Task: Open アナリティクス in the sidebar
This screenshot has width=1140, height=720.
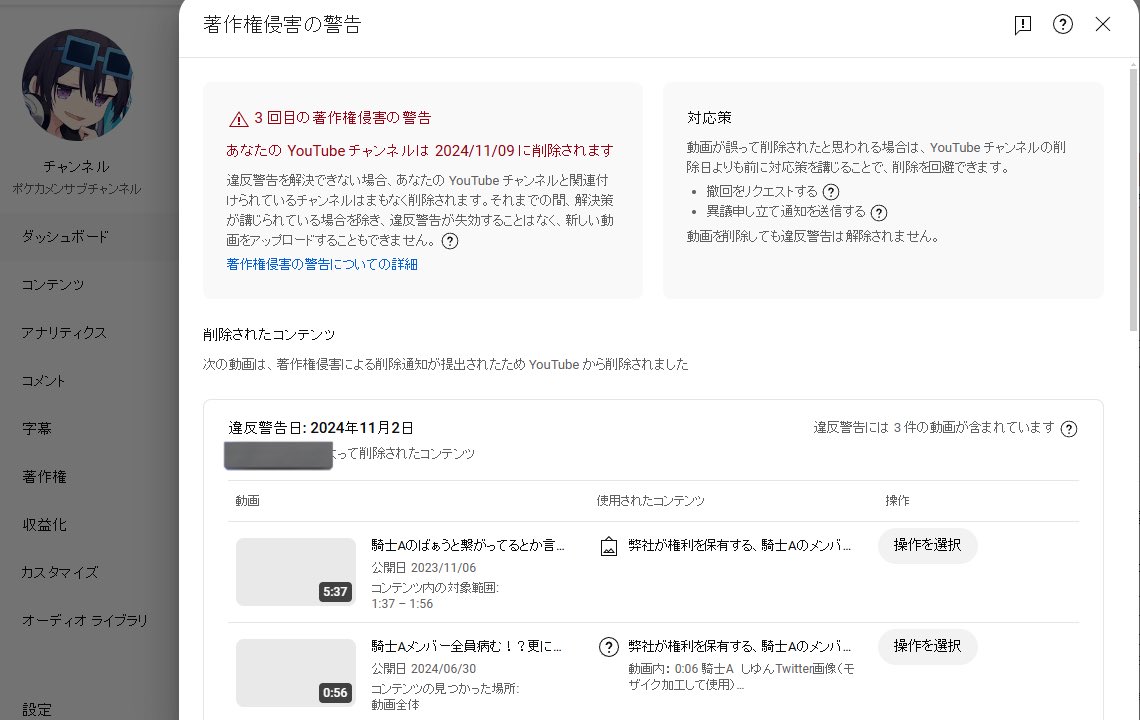Action: (x=64, y=332)
